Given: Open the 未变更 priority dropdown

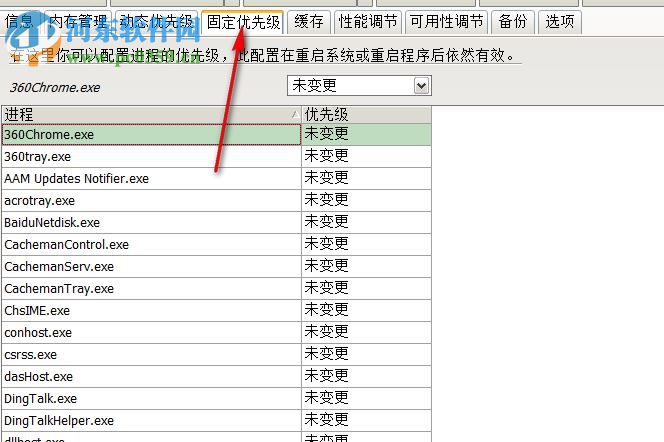Looking at the screenshot, I should pos(359,86).
